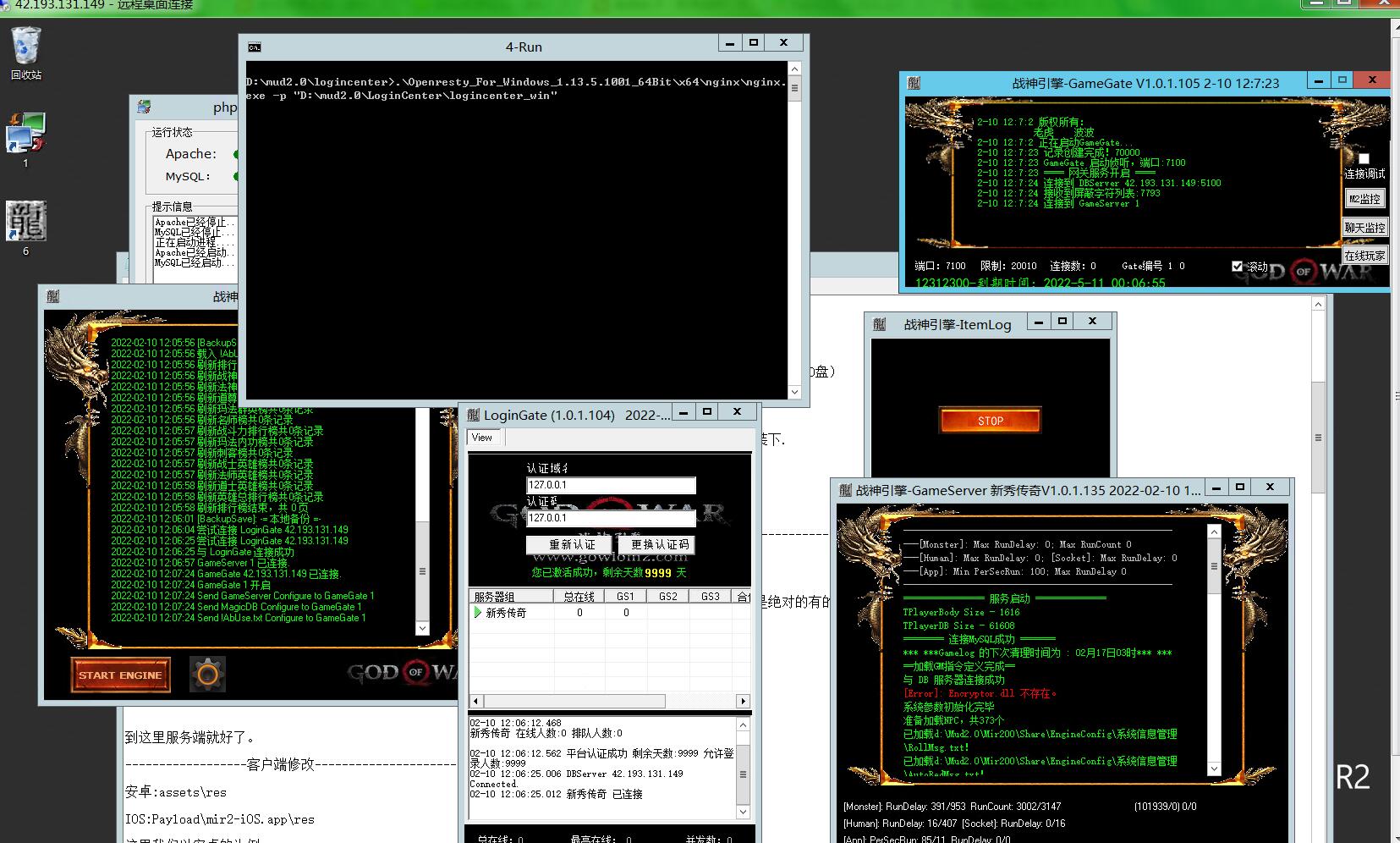The width and height of the screenshot is (1400, 843).
Task: Click the dragon icon in the ItemLog title bar
Action: pyautogui.click(x=879, y=324)
